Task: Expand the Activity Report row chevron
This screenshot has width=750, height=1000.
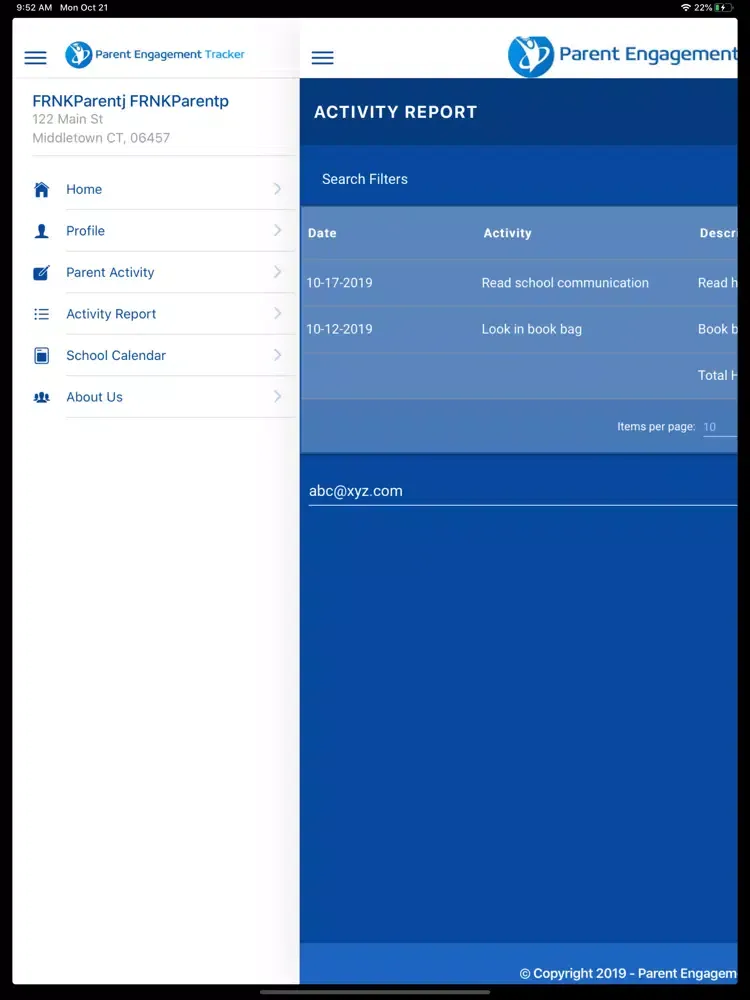Action: pos(277,313)
